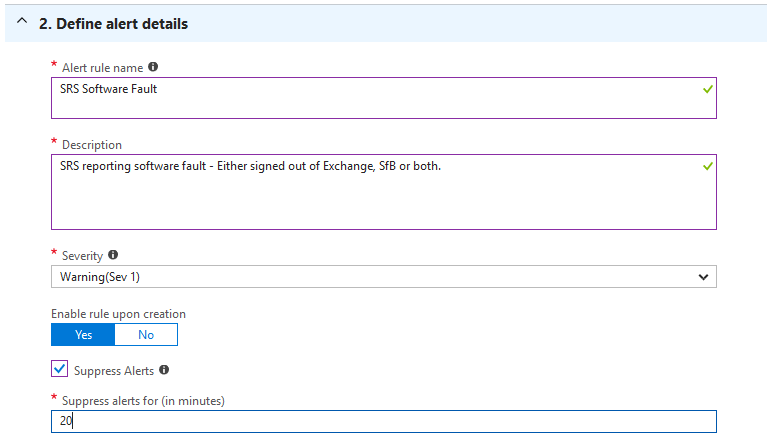Click the Suppress Alerts label text
The width and height of the screenshot is (767, 441).
[x=114, y=371]
